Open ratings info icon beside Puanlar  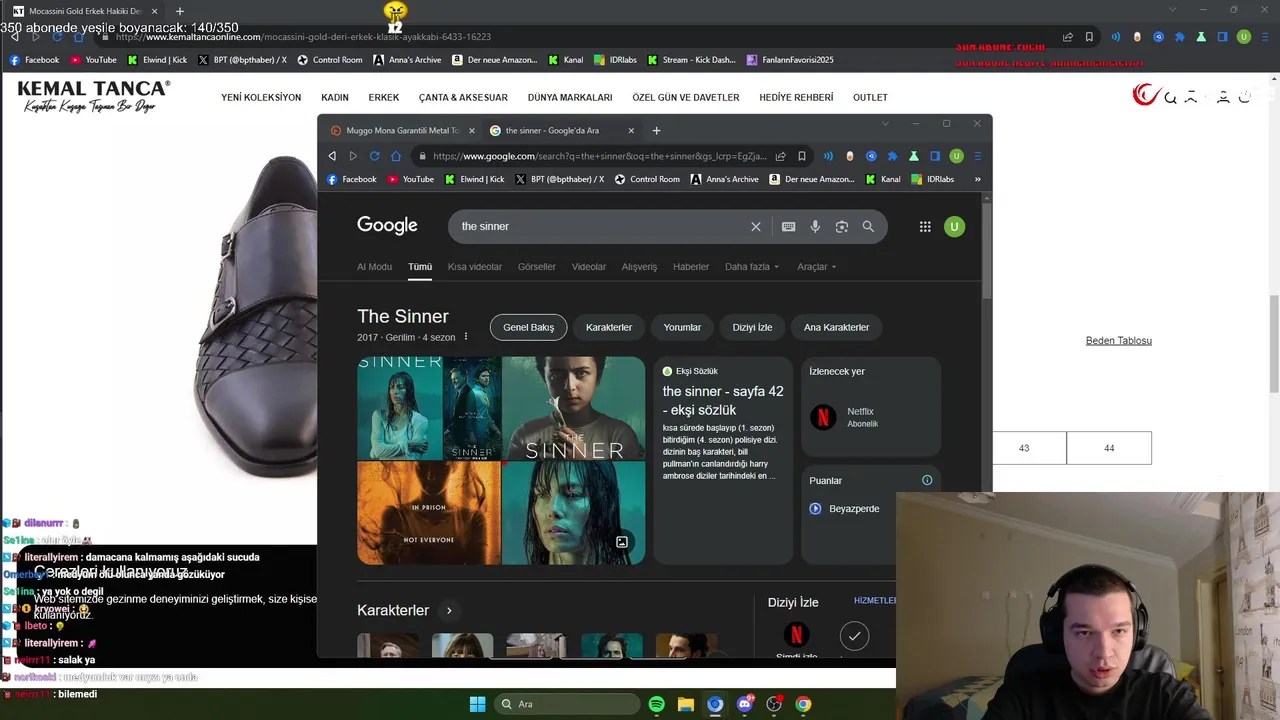[x=927, y=480]
